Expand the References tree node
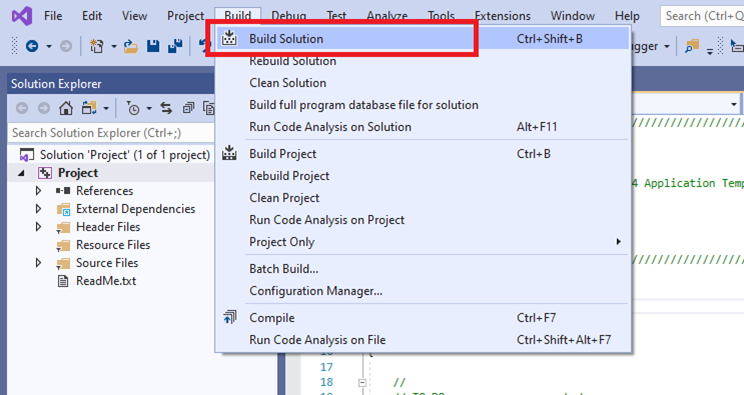 tap(38, 191)
